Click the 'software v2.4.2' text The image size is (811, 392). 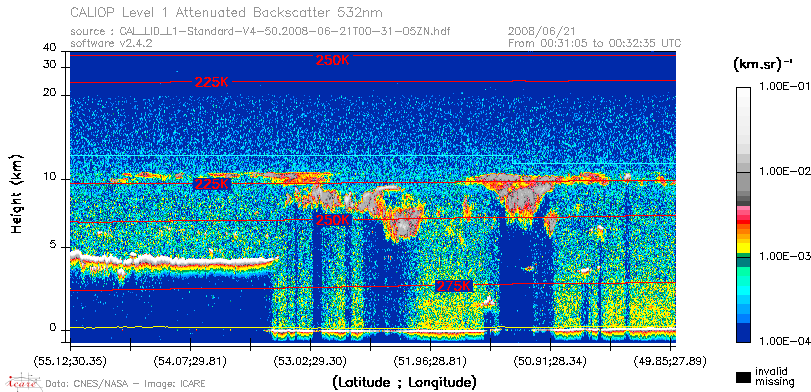click(111, 43)
